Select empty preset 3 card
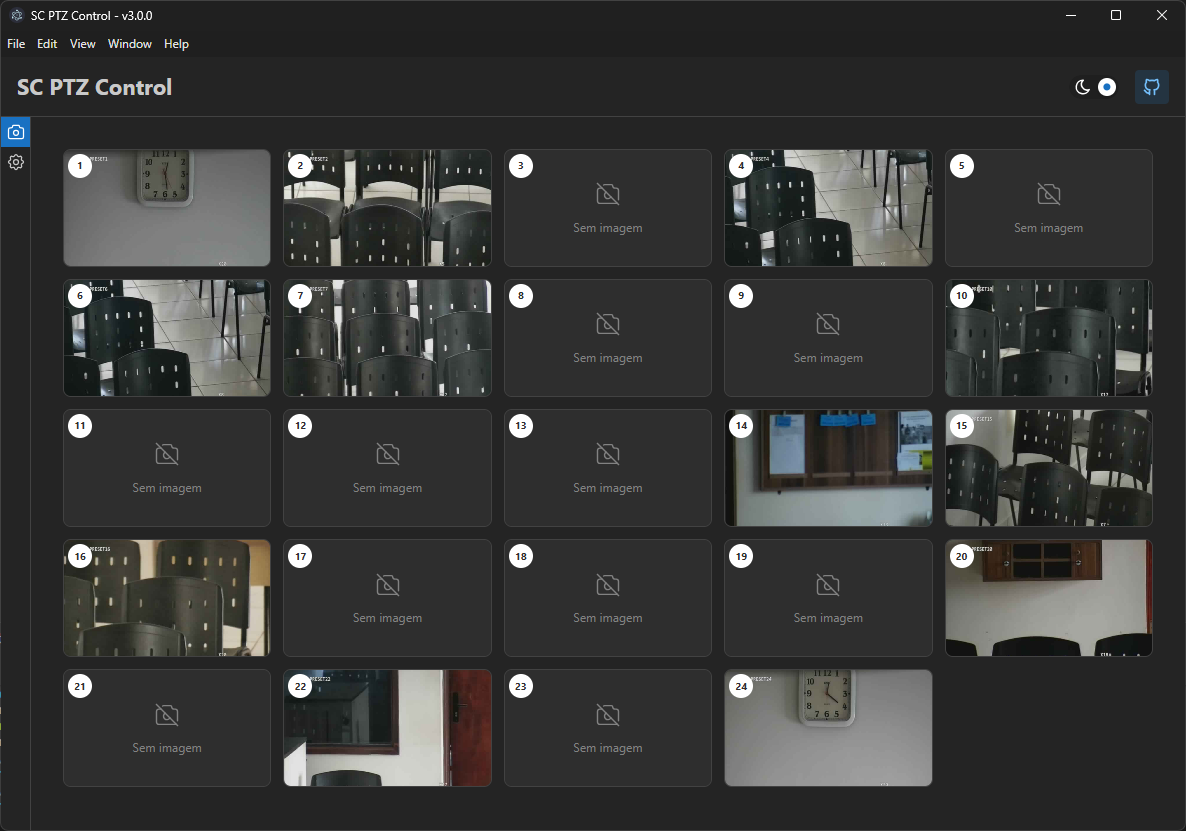Image resolution: width=1186 pixels, height=831 pixels. coord(607,208)
